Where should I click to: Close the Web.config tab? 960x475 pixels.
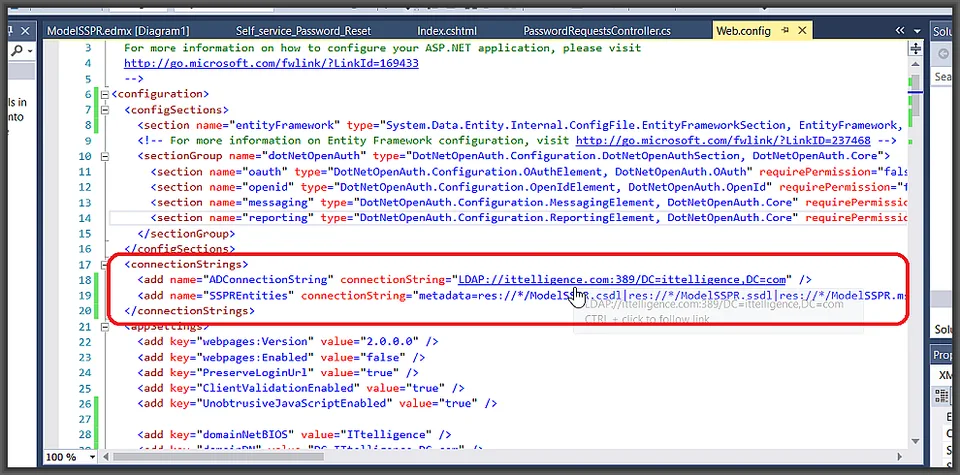click(x=803, y=31)
